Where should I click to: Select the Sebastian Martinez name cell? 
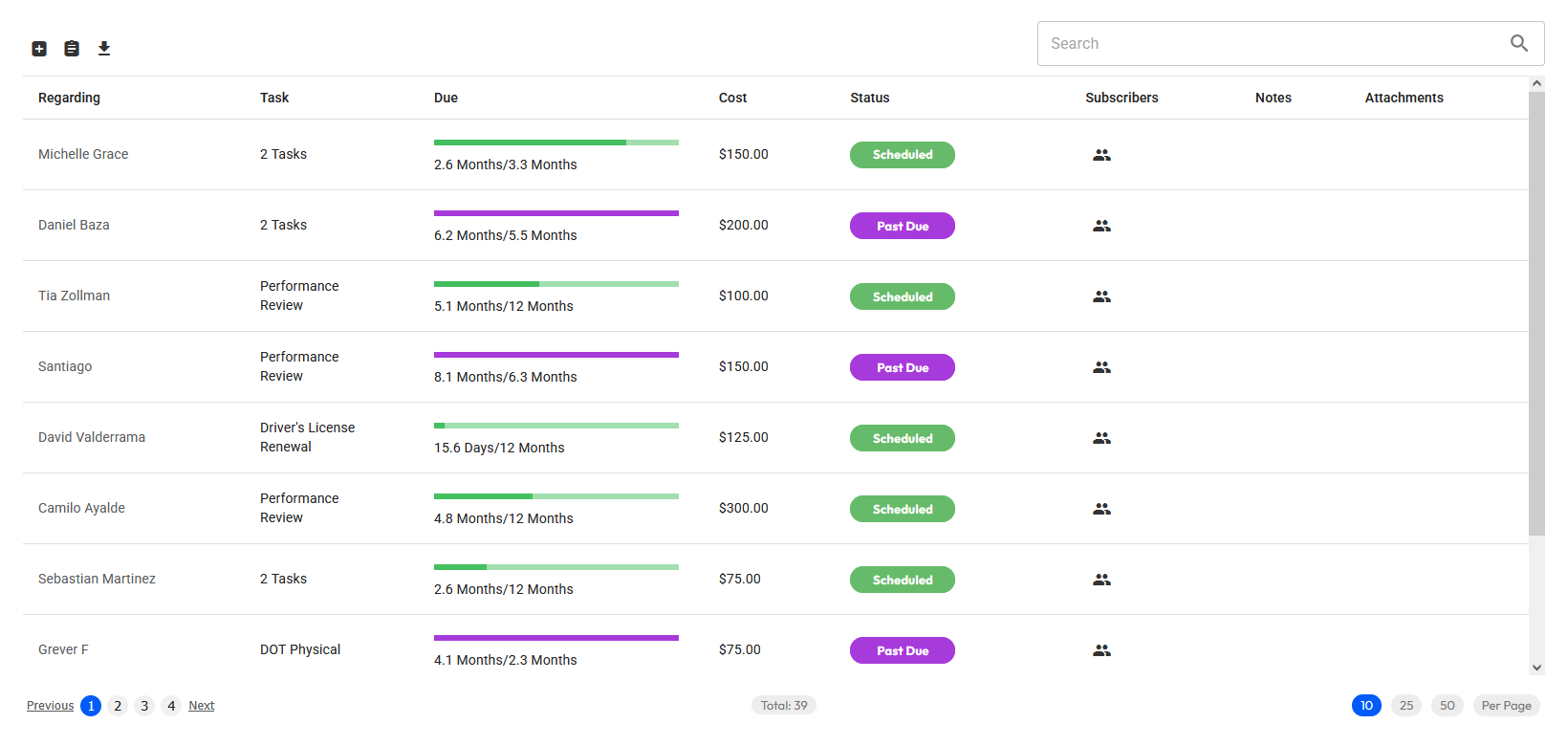click(97, 579)
